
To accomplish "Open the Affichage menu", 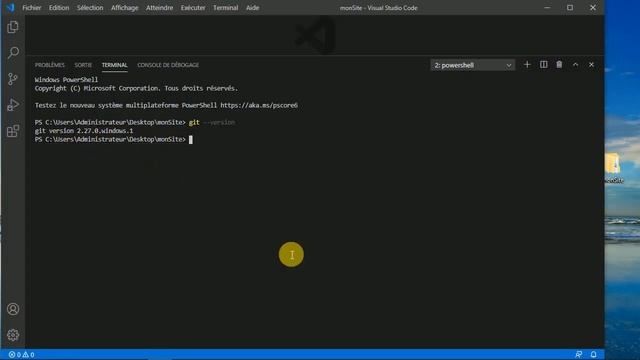I will tap(124, 8).
